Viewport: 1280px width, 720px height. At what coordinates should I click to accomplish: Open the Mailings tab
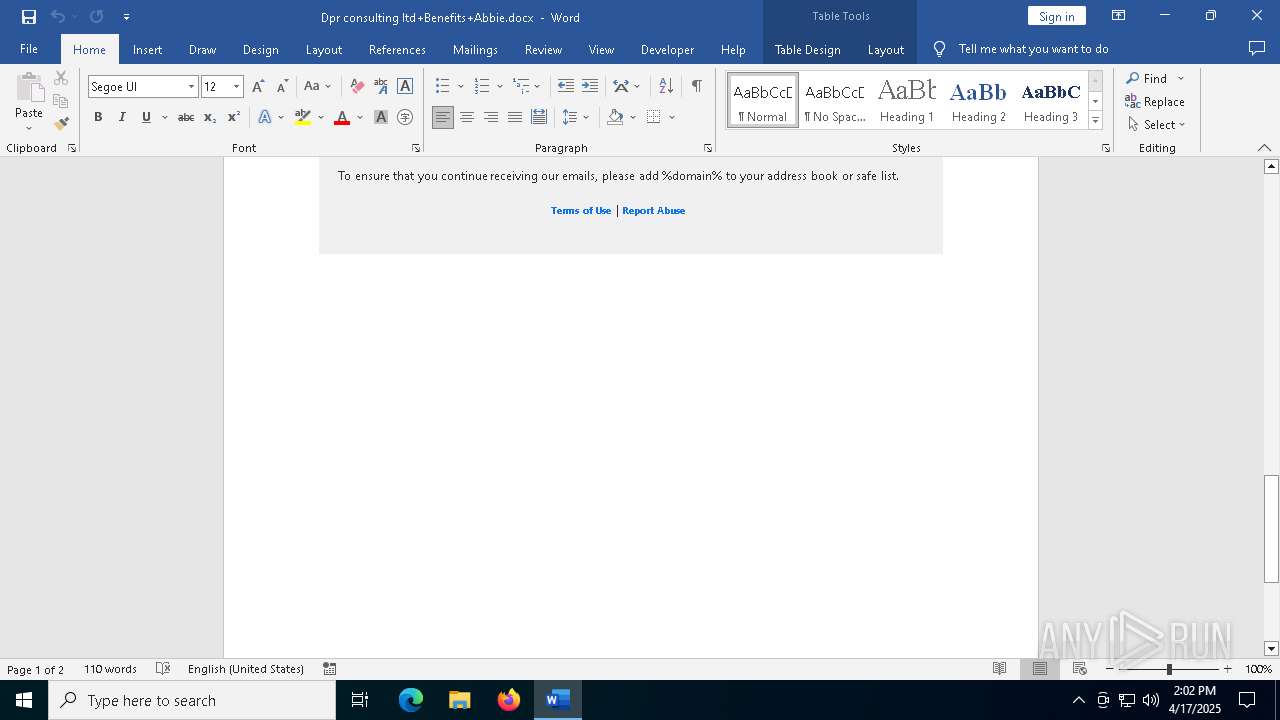[475, 49]
